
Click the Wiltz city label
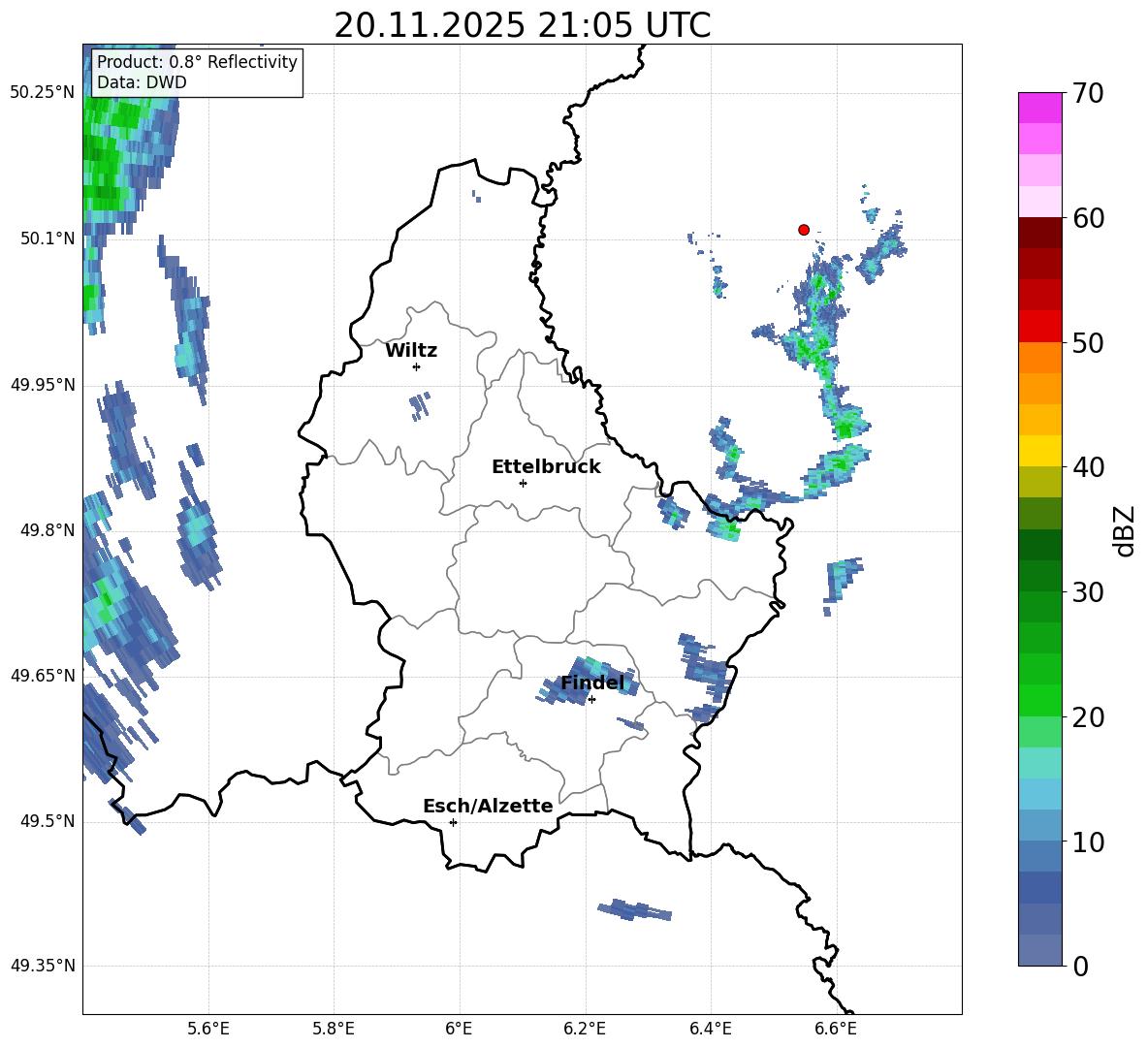pyautogui.click(x=411, y=351)
